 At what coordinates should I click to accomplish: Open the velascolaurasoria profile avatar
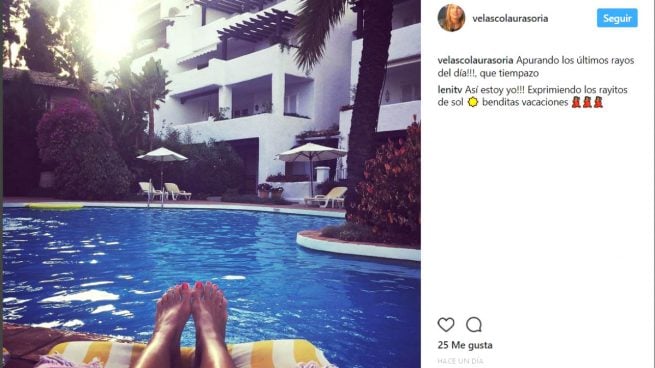[x=451, y=18]
